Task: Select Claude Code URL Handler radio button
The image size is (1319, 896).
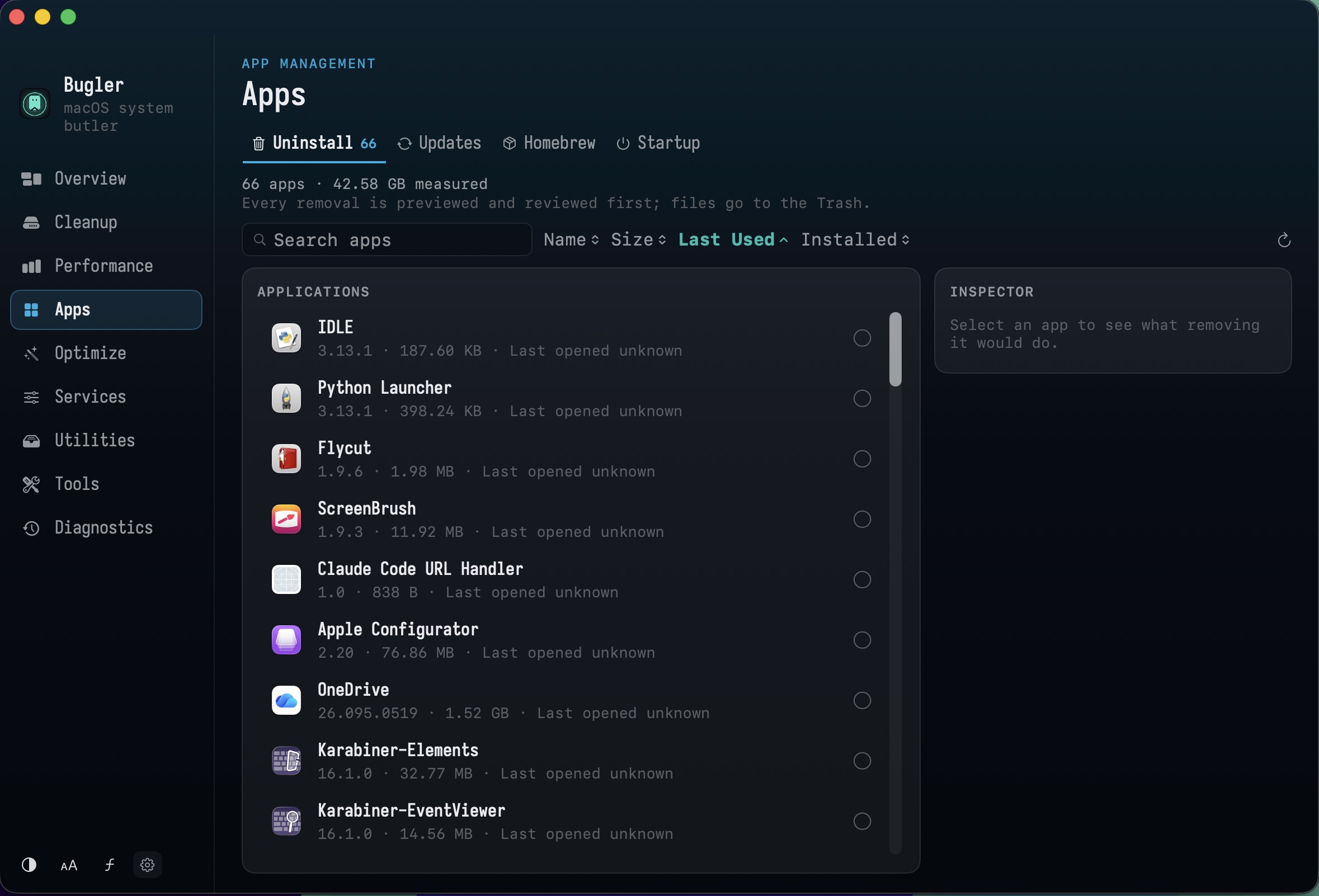Action: click(862, 579)
